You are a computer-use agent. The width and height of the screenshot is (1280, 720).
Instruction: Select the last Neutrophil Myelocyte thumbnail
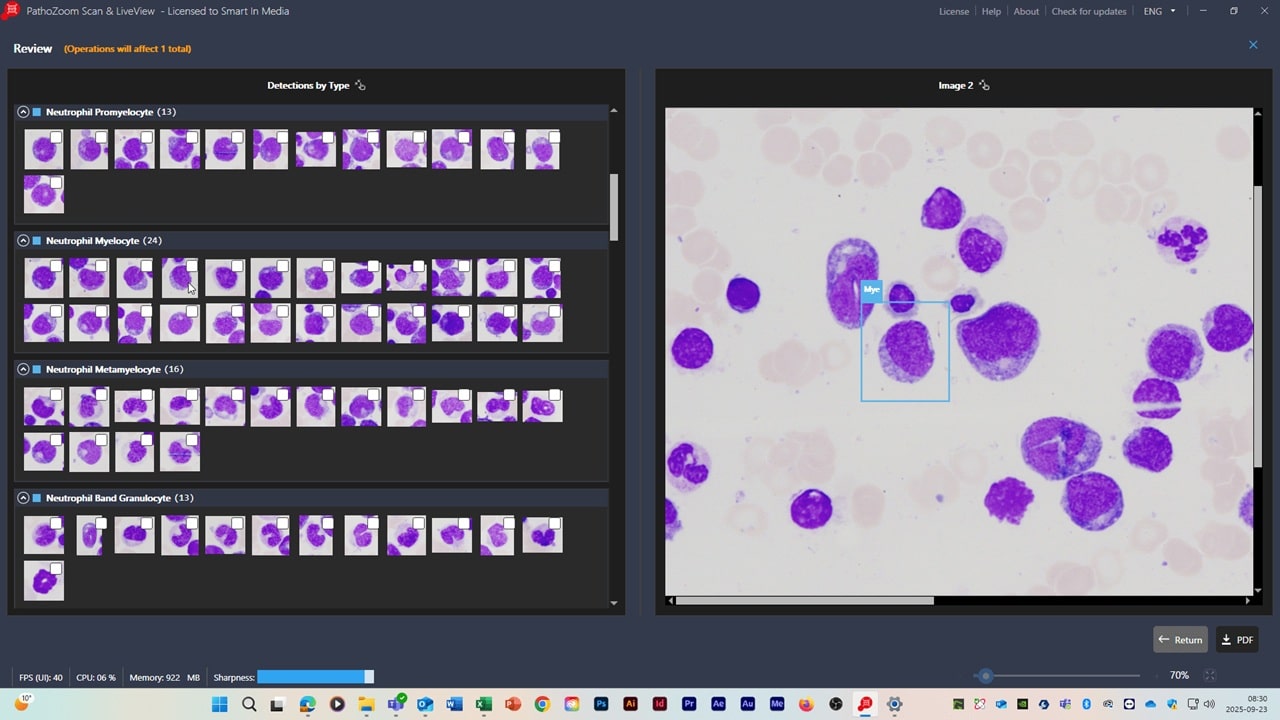pos(542,324)
